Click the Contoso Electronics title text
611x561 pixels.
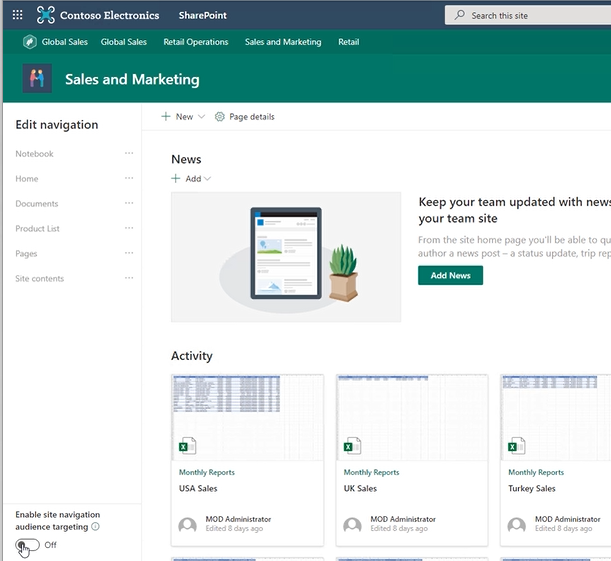(109, 15)
